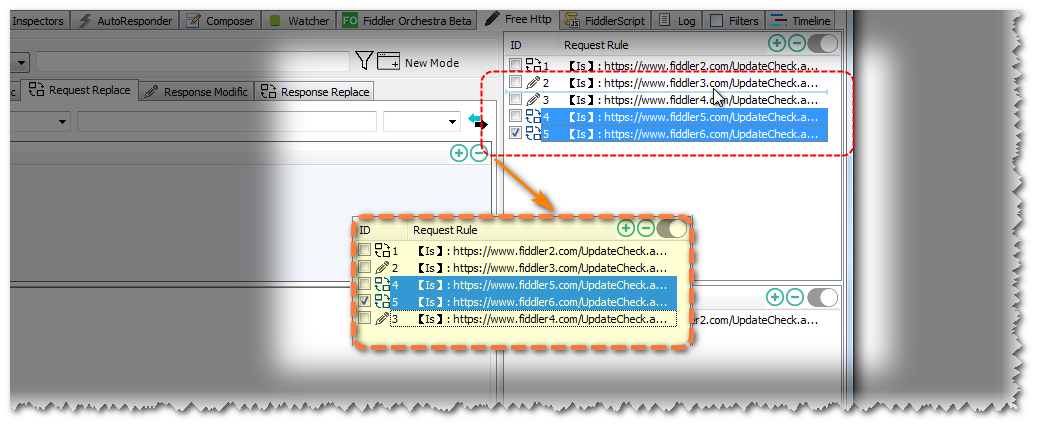Viewport: 1039px width, 428px height.
Task: Open the AutoResponder tab
Action: click(125, 21)
